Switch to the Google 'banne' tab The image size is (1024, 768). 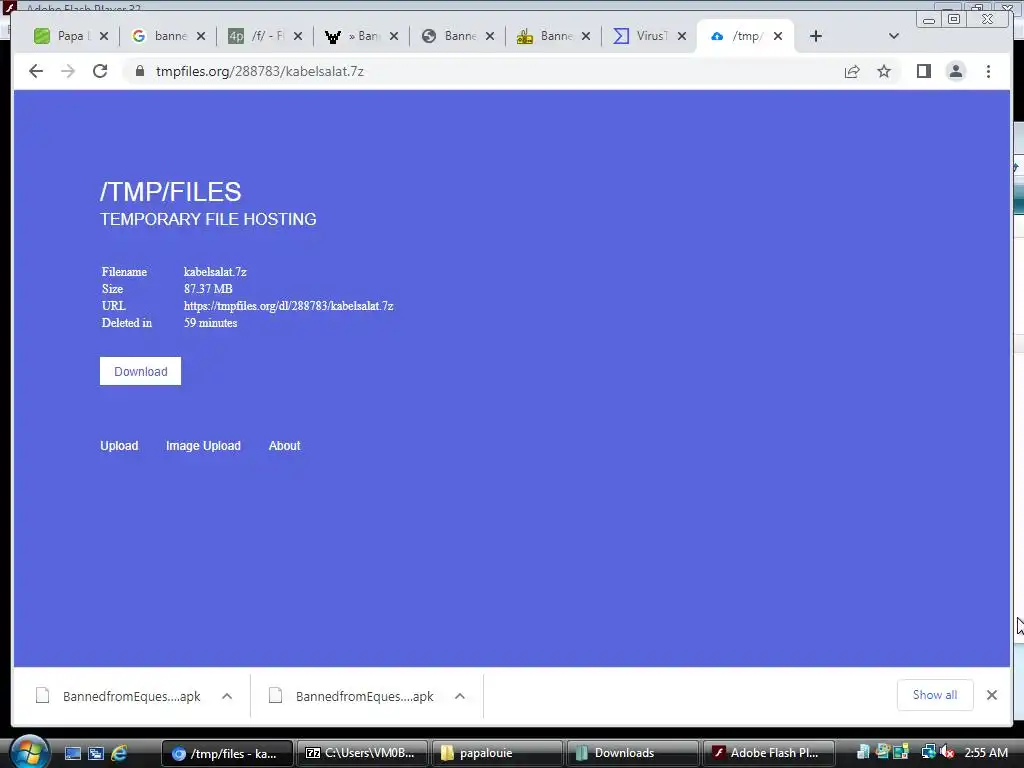point(160,36)
